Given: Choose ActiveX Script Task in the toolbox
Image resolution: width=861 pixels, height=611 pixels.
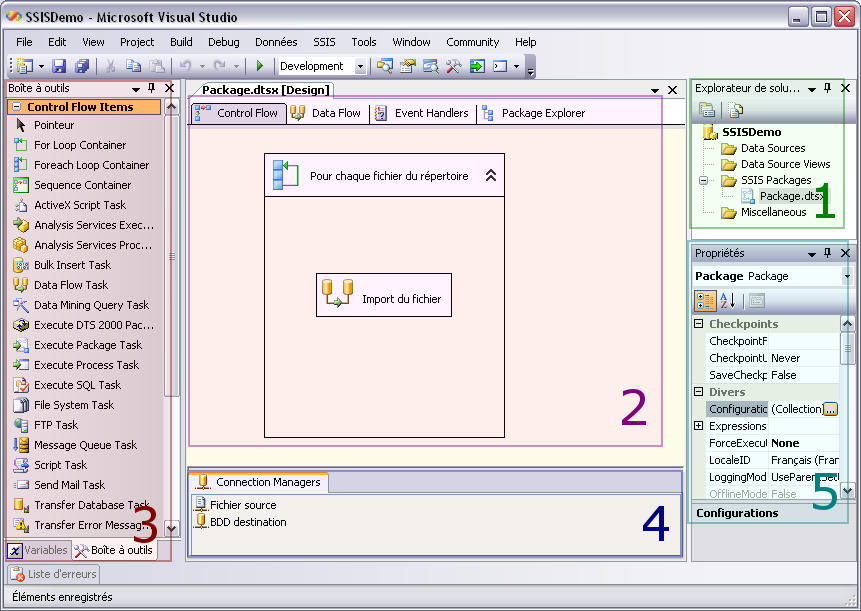Looking at the screenshot, I should click(81, 205).
